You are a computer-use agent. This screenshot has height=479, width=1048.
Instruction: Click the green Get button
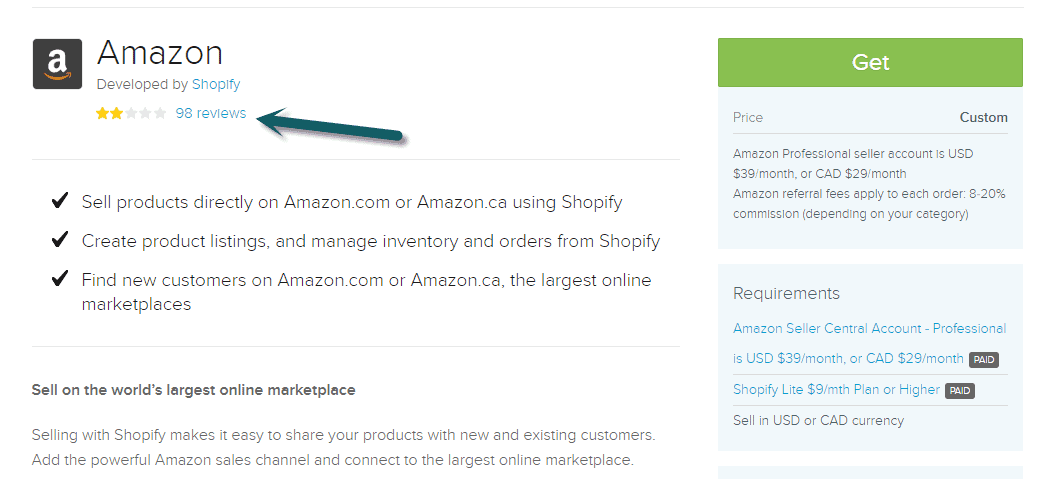click(x=870, y=62)
